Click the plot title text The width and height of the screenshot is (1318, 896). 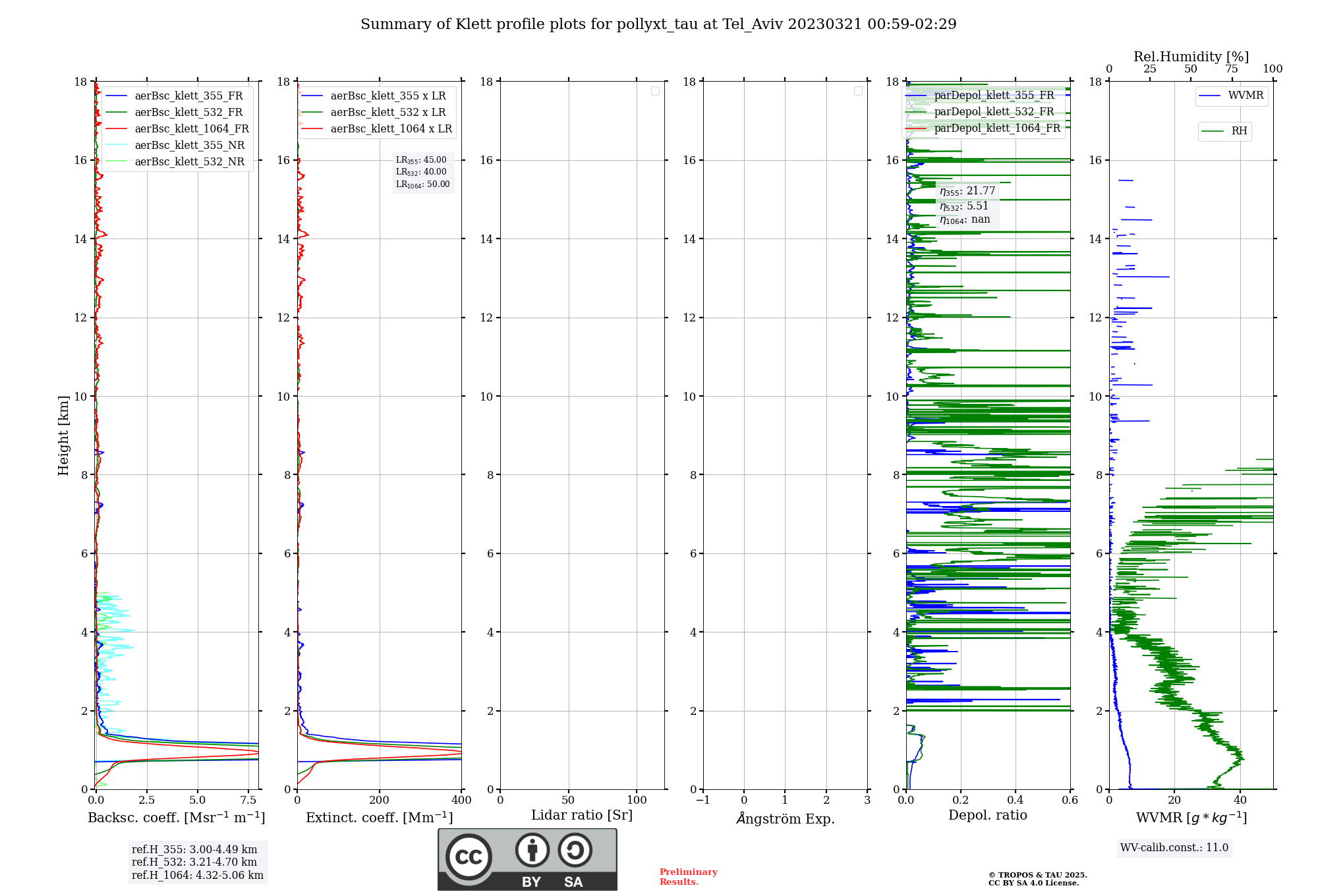(658, 24)
